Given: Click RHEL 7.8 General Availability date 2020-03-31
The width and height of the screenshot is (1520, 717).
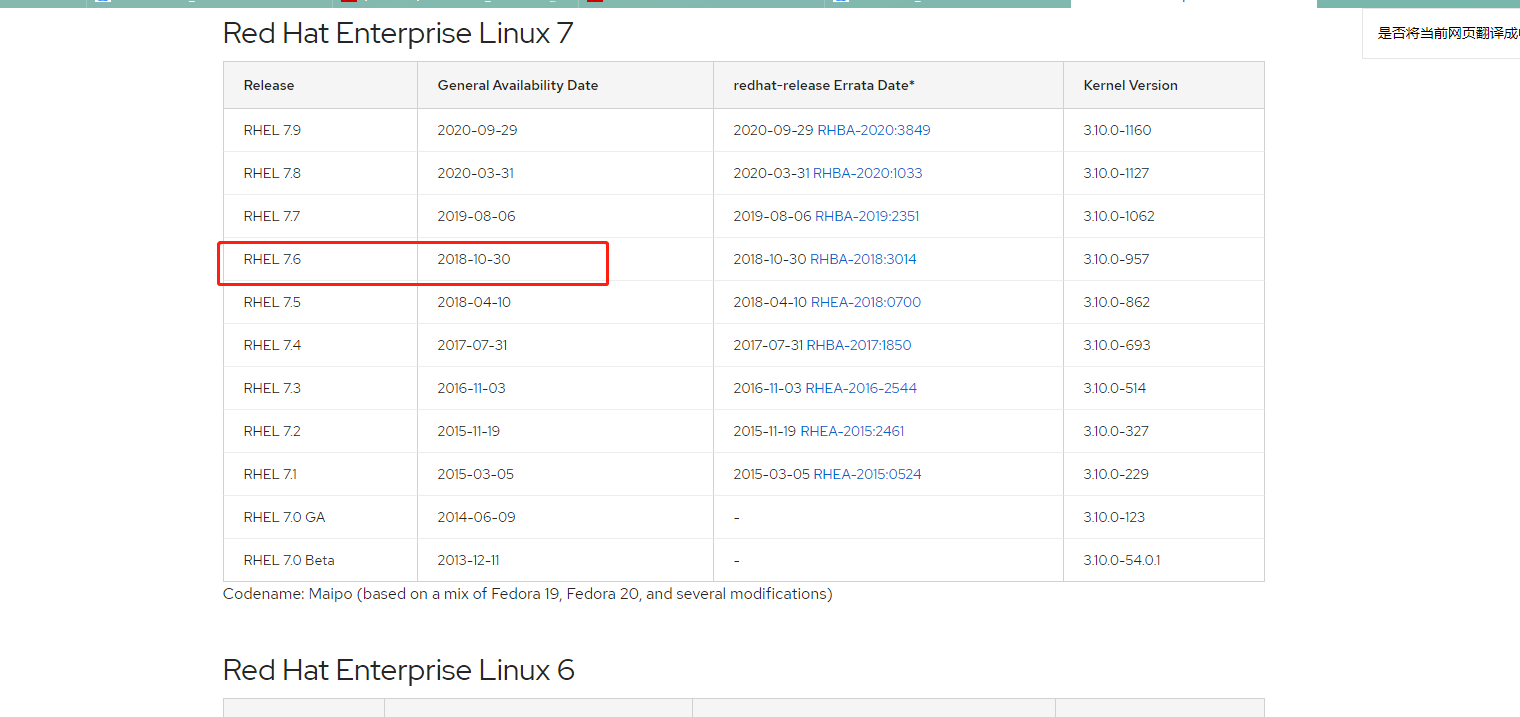Looking at the screenshot, I should (x=475, y=173).
